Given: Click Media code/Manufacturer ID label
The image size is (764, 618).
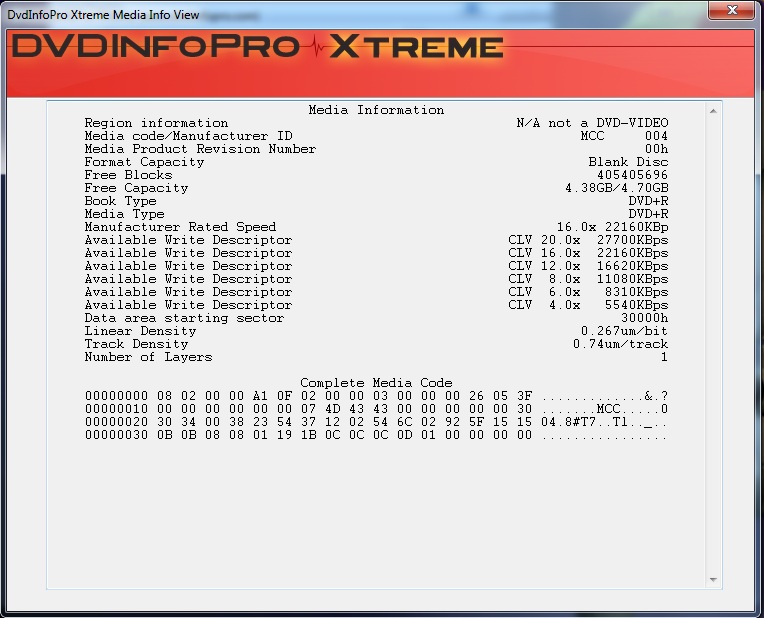Looking at the screenshot, I should pos(188,136).
